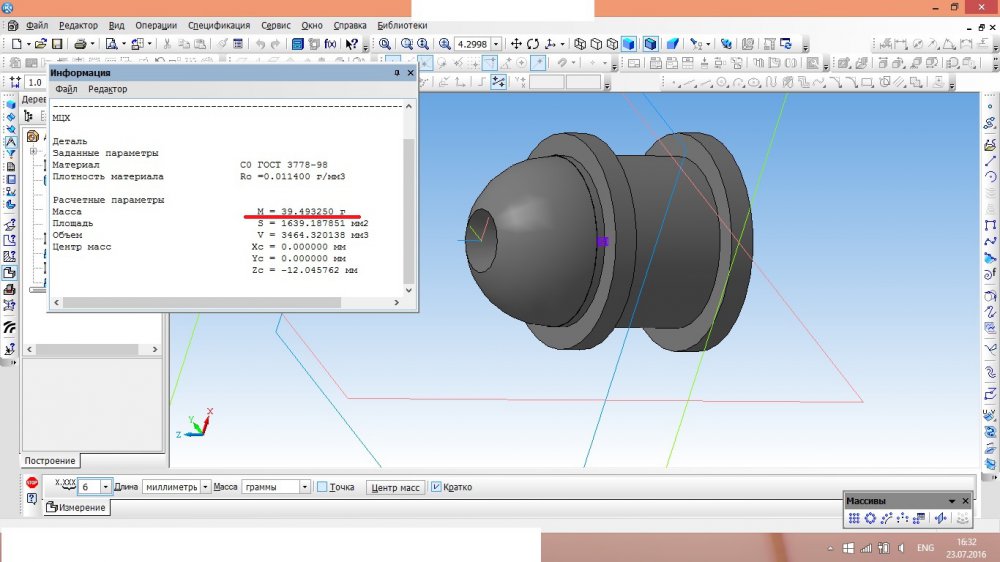Uncheck the Кратко checkbox
The image size is (1000, 562).
pos(435,487)
